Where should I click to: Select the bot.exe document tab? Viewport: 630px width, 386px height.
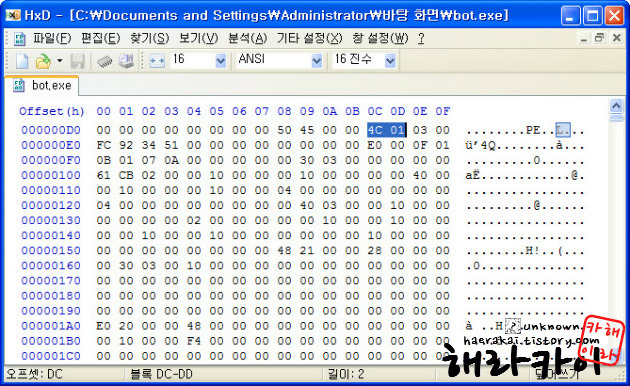tap(42, 86)
